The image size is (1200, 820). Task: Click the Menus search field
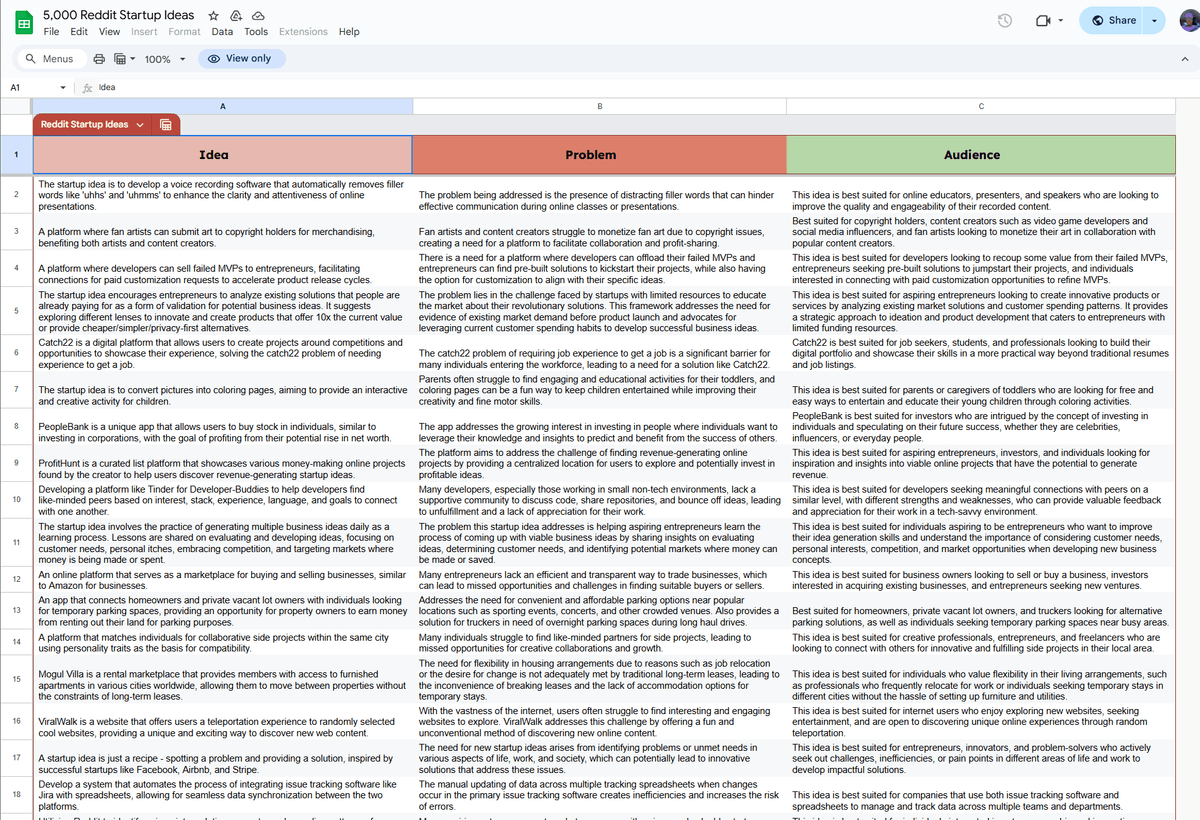[x=50, y=59]
